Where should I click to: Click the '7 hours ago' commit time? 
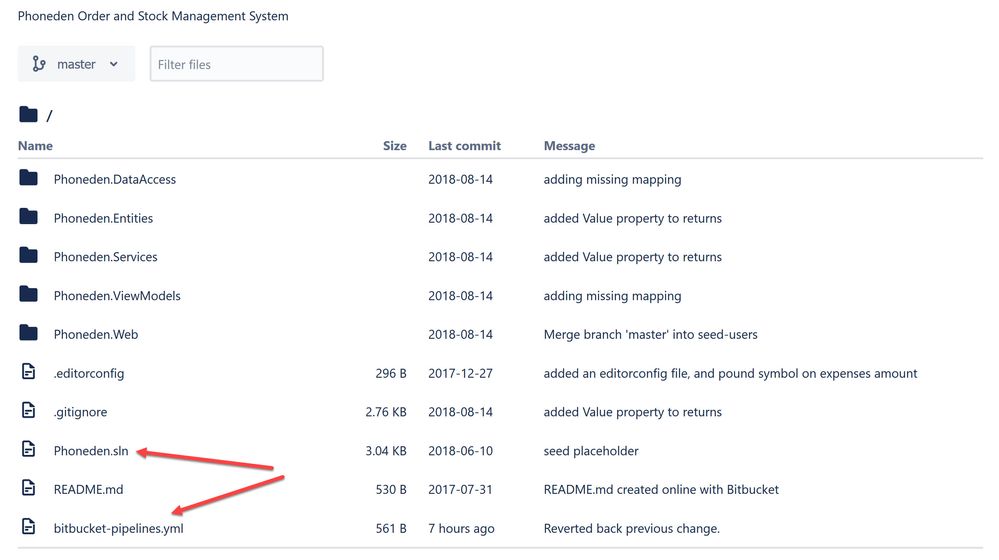point(461,529)
